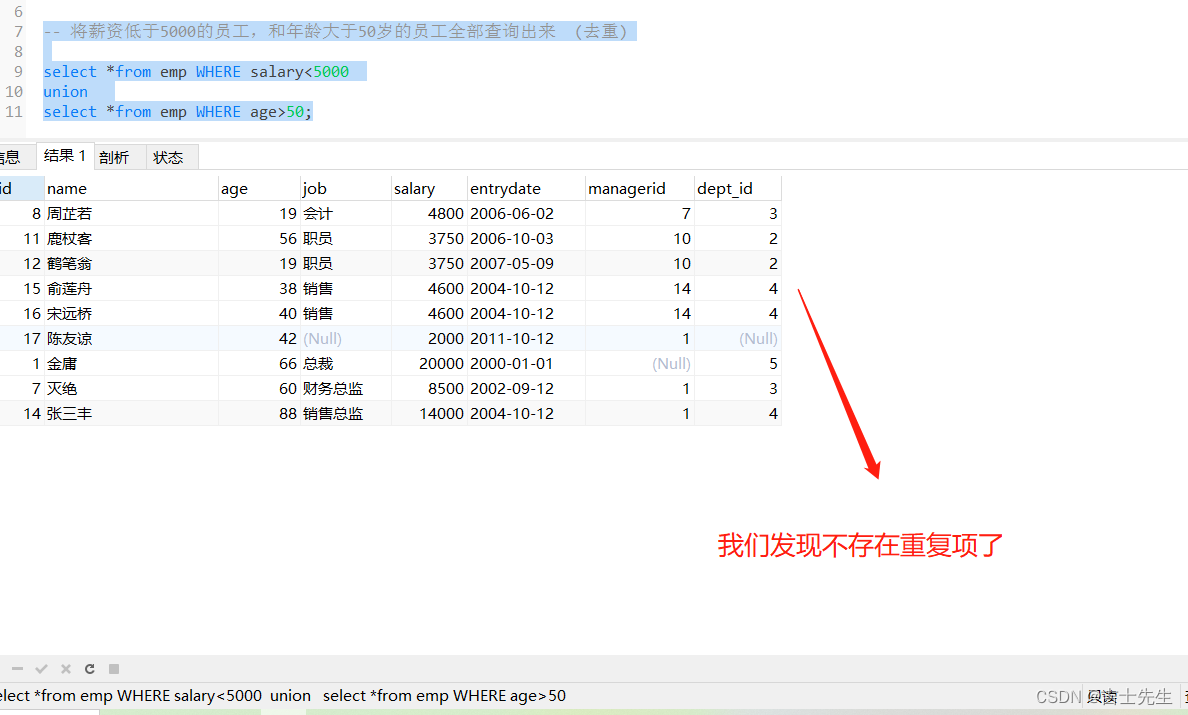Click the managerid cell 7
This screenshot has width=1188, height=715.
tap(639, 214)
